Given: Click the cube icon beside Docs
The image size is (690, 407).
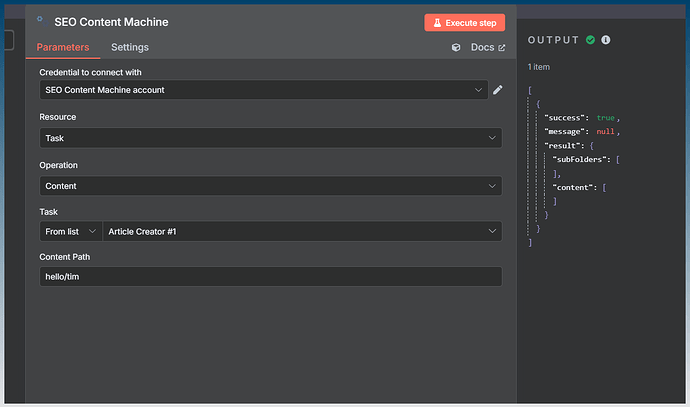Looking at the screenshot, I should (x=456, y=47).
